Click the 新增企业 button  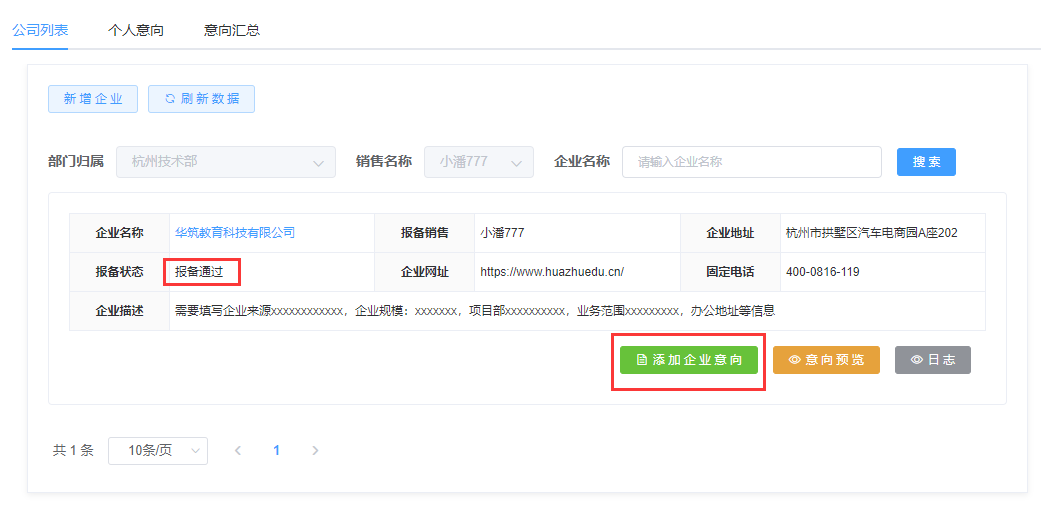pos(93,99)
